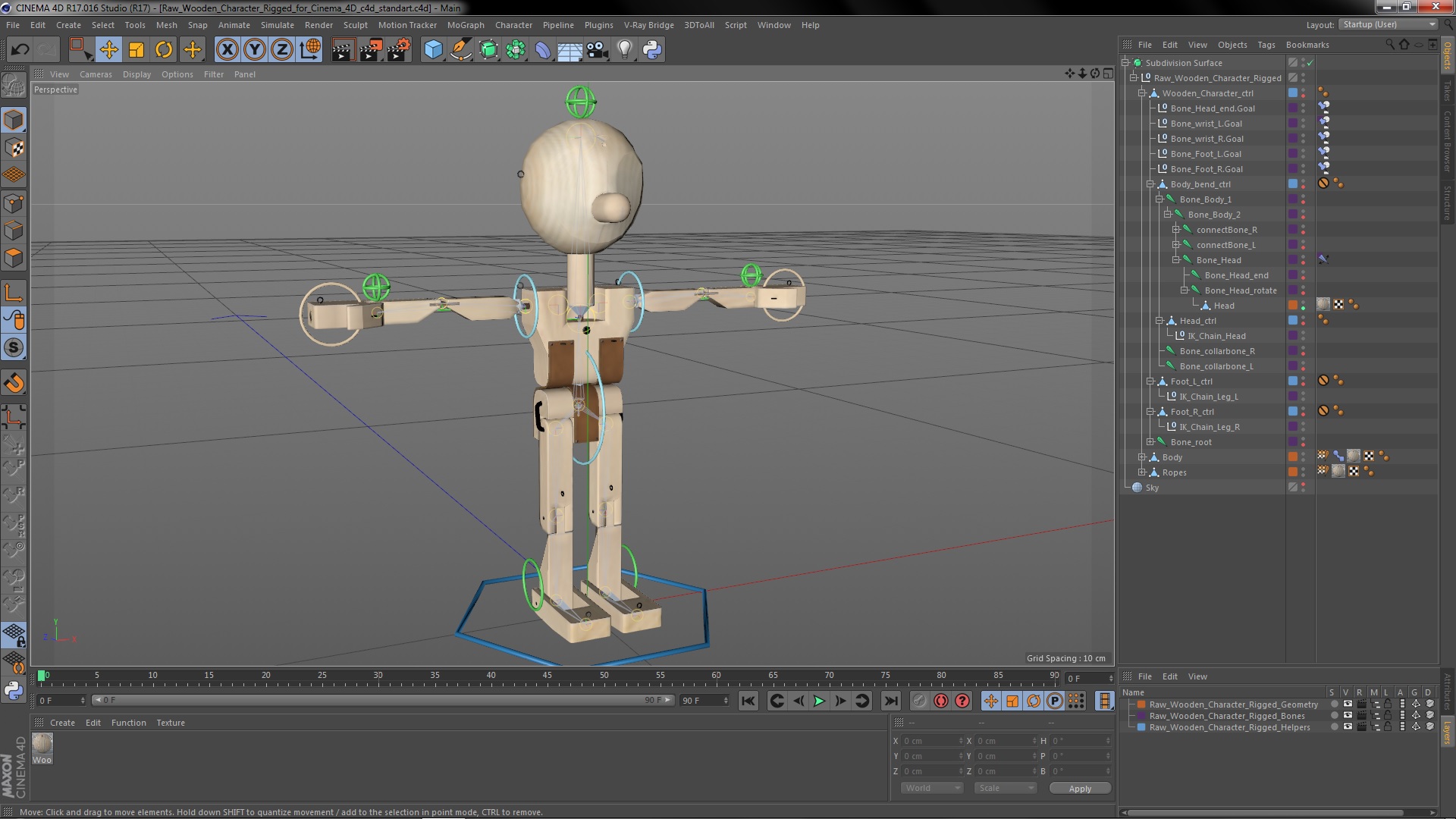Select Texture mode icon in left toolbar
Screen dimensions: 1456x819
pos(14,148)
